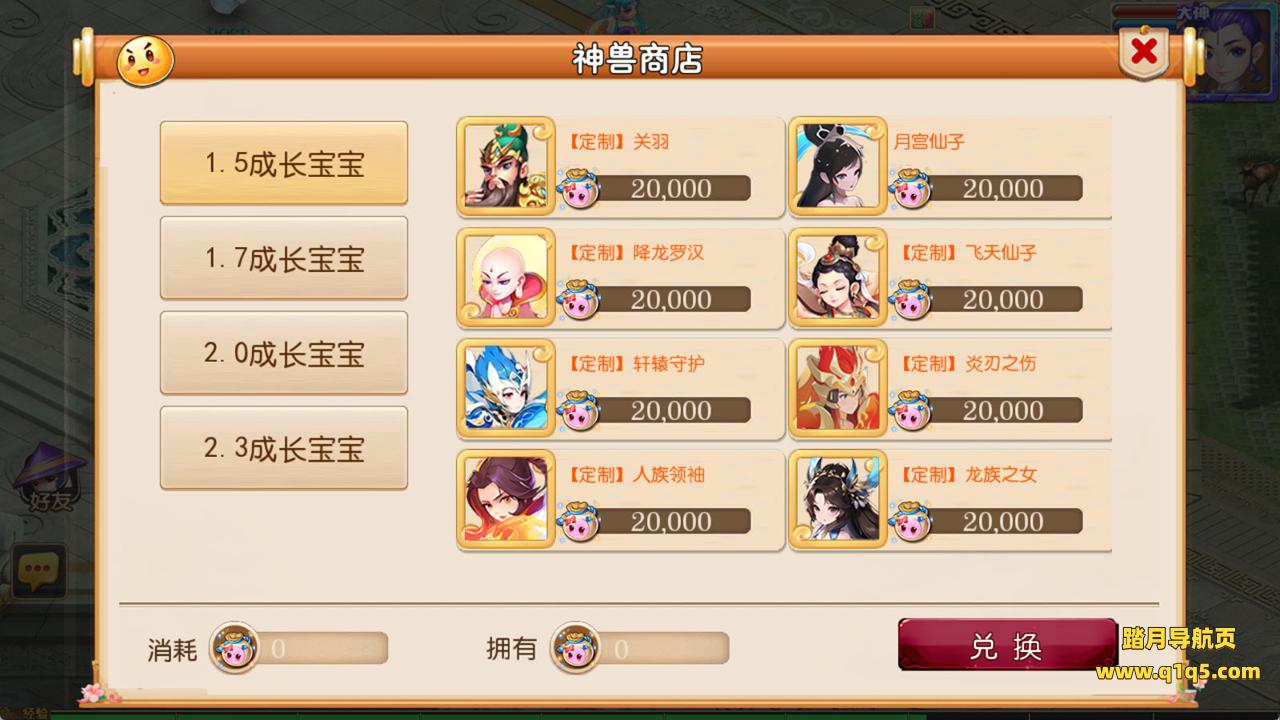Close the 神兽商店 shop window
This screenshot has height=720, width=1280.
click(x=1145, y=54)
